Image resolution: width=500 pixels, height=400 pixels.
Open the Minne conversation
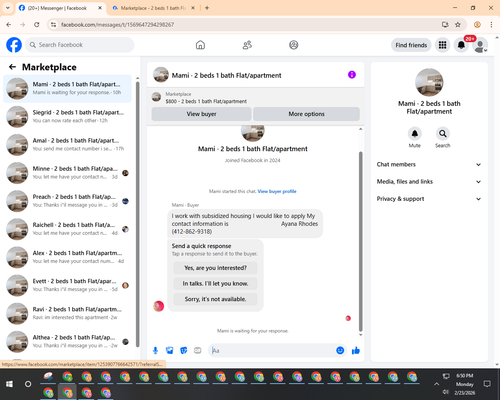[x=68, y=173]
